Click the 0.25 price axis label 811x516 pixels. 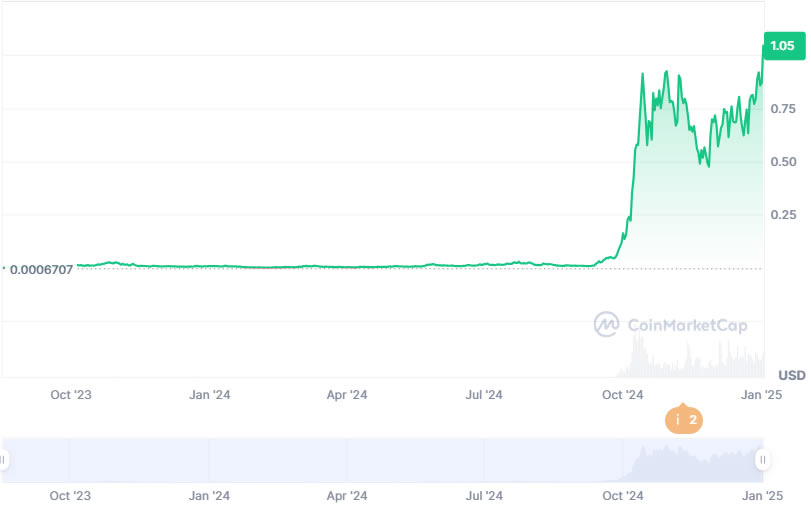pos(783,215)
